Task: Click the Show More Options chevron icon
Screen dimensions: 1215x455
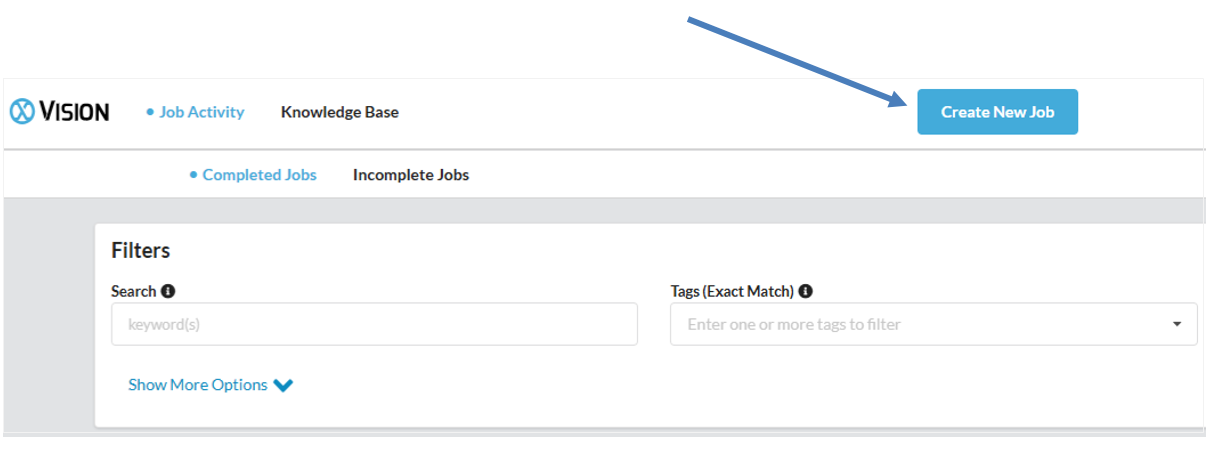Action: click(x=283, y=385)
